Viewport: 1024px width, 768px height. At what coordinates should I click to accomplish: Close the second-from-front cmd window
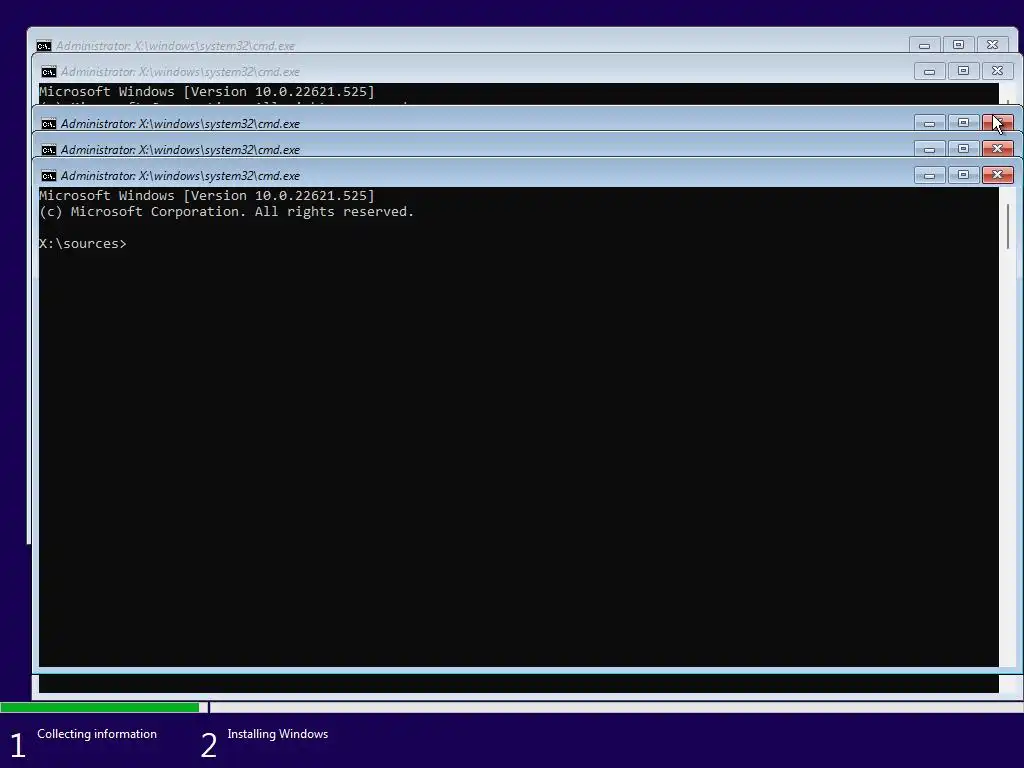pyautogui.click(x=997, y=149)
